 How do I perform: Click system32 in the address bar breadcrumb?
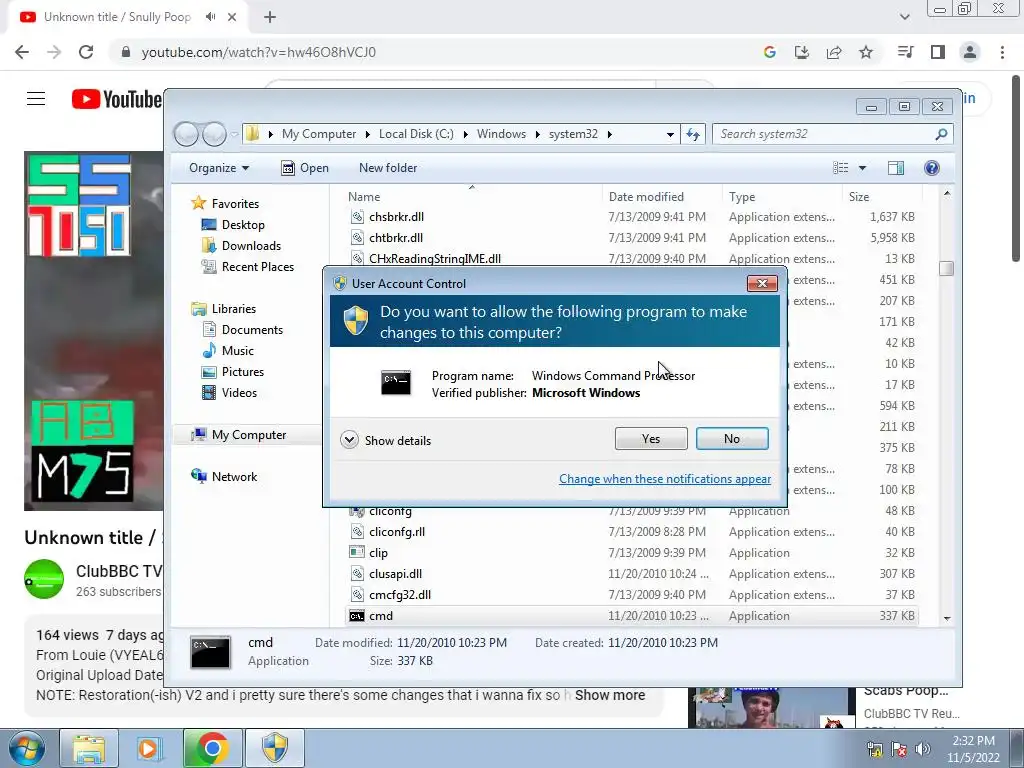[573, 134]
